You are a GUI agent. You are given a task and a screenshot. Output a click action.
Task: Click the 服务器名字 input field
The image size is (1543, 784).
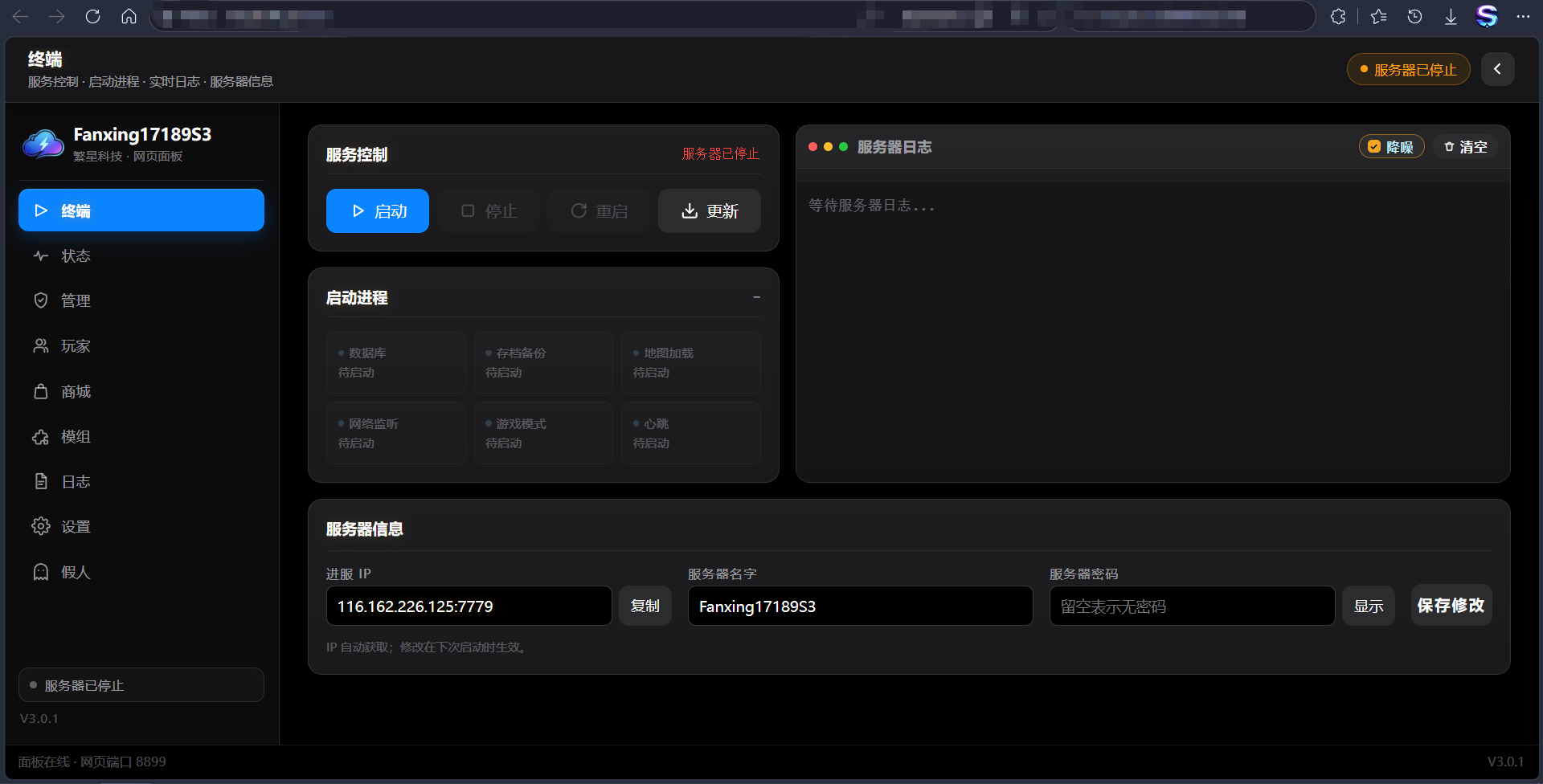[861, 606]
